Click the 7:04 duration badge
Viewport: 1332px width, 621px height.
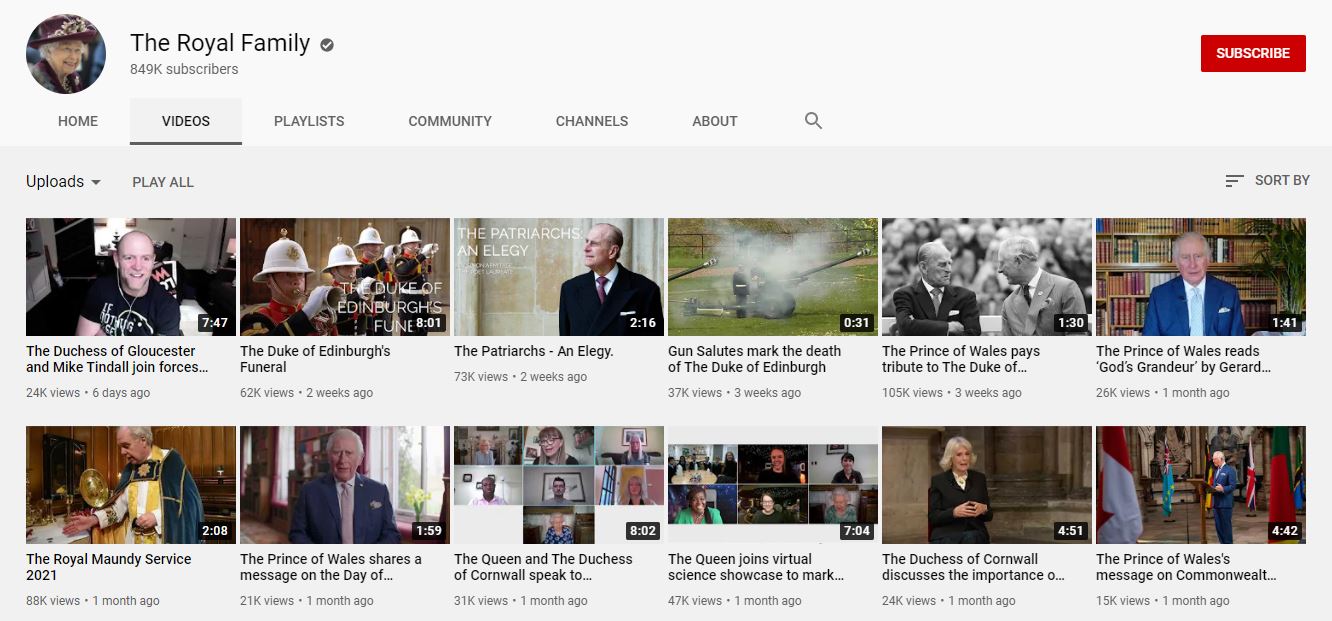tap(856, 531)
